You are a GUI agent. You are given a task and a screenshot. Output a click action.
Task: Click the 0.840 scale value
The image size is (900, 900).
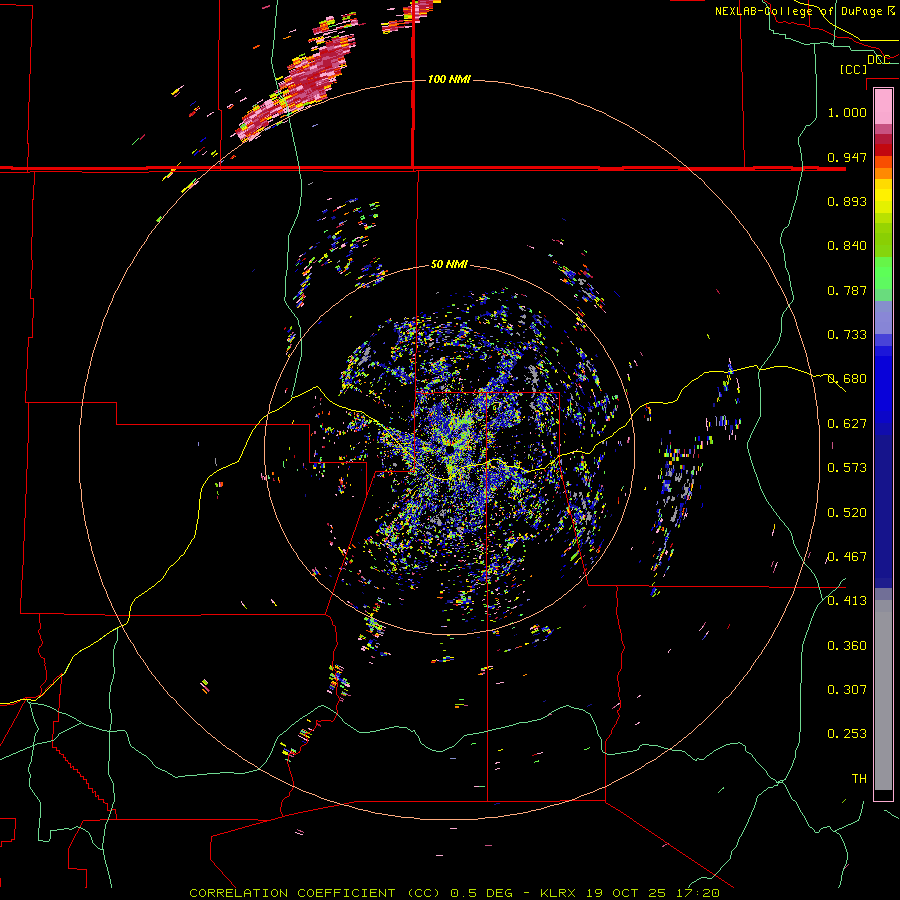pos(847,246)
